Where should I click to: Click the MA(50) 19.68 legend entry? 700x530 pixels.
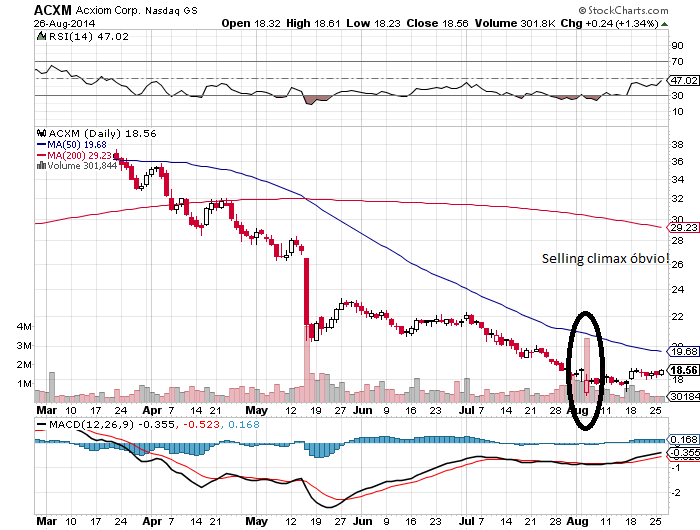tap(71, 145)
